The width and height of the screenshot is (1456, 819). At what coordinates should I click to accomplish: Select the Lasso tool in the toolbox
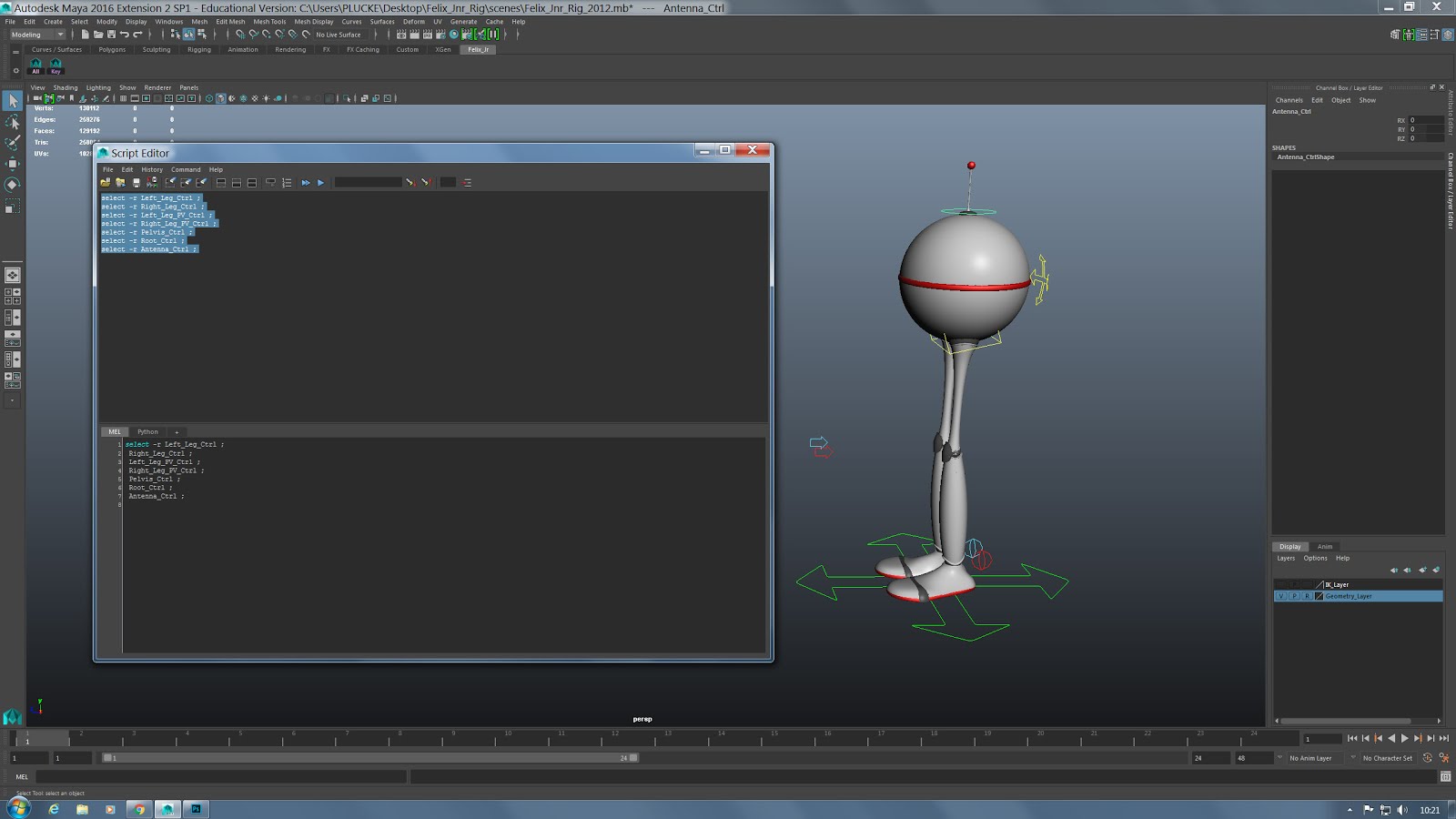tap(13, 122)
